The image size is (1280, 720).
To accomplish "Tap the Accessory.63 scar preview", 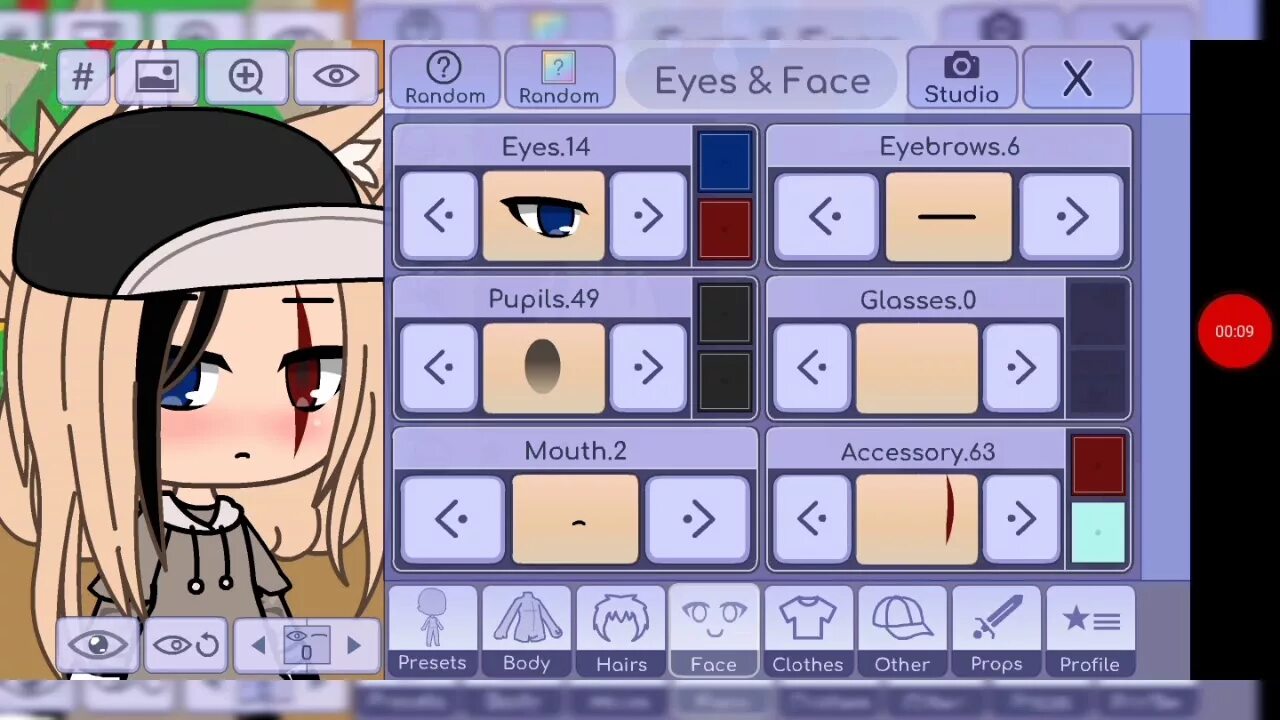I will pos(917,519).
